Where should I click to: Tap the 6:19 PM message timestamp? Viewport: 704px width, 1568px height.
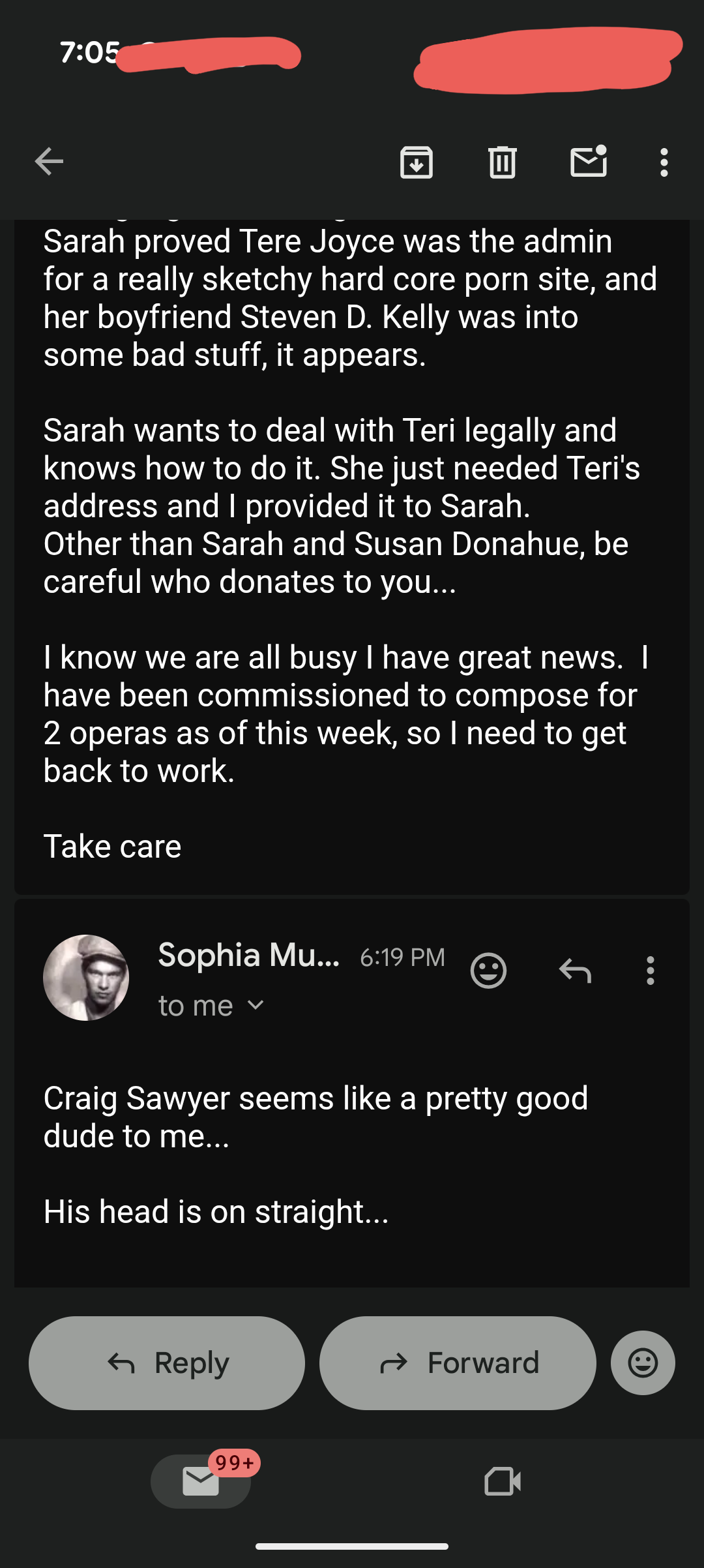402,957
